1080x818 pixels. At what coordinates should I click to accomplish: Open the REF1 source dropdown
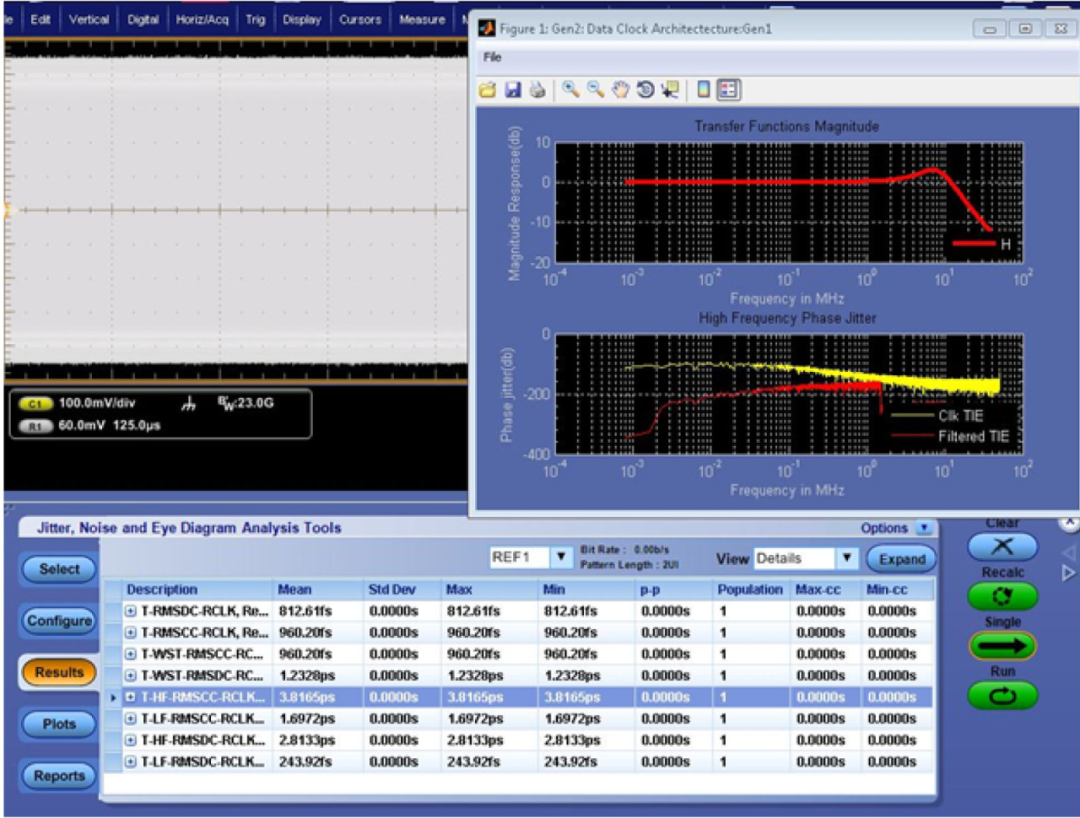(561, 557)
